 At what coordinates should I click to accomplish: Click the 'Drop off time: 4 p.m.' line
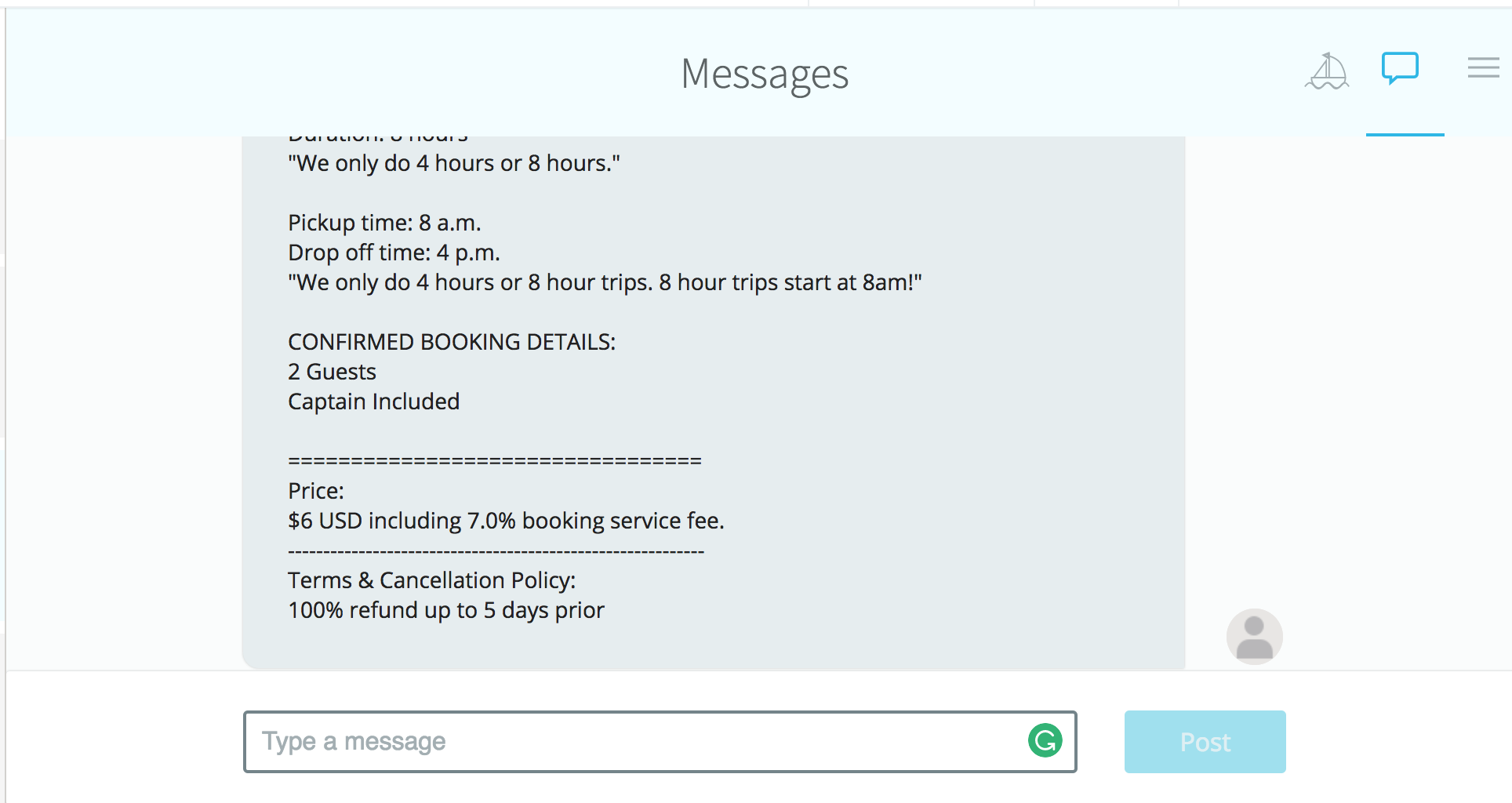point(394,253)
